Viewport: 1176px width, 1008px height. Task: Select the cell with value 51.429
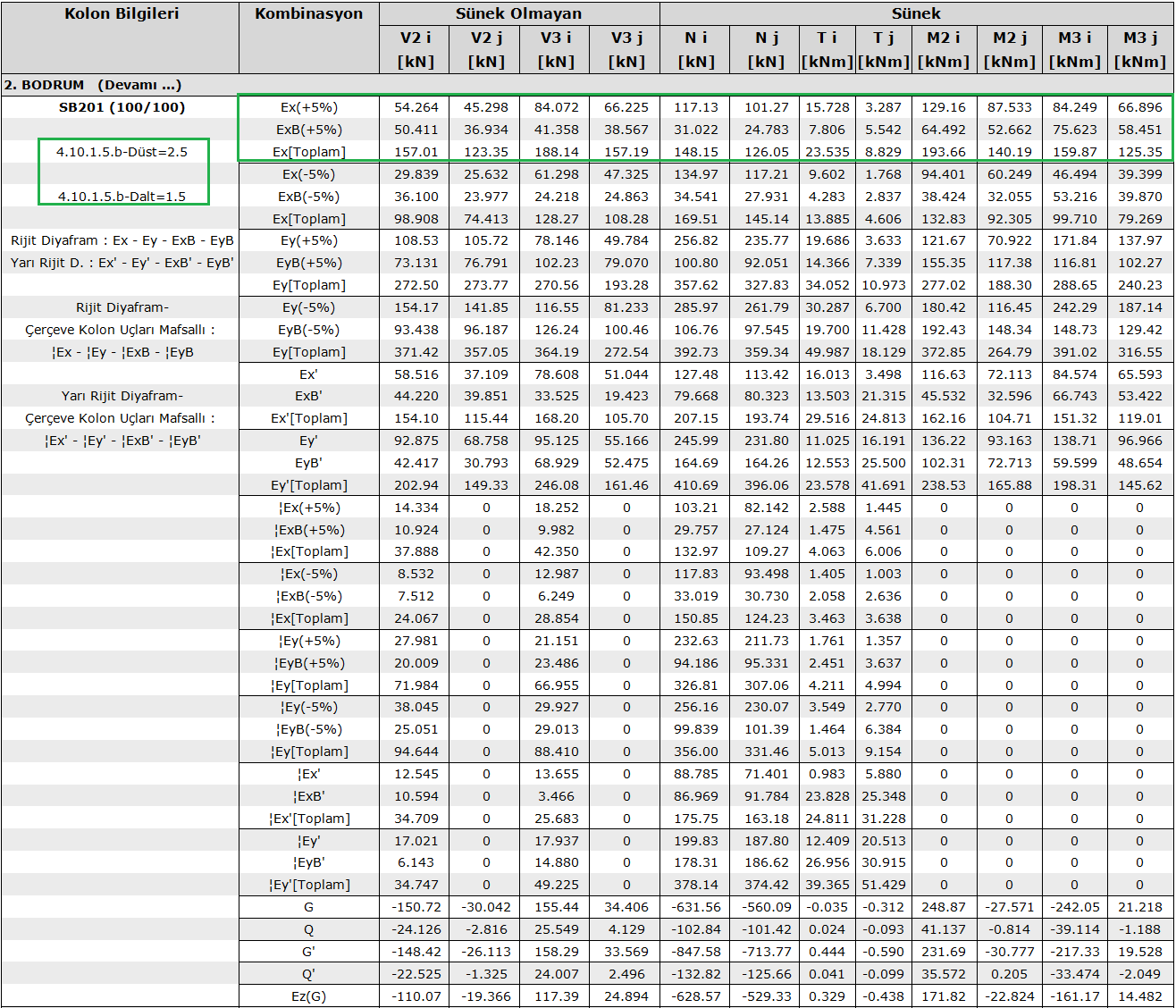883,885
